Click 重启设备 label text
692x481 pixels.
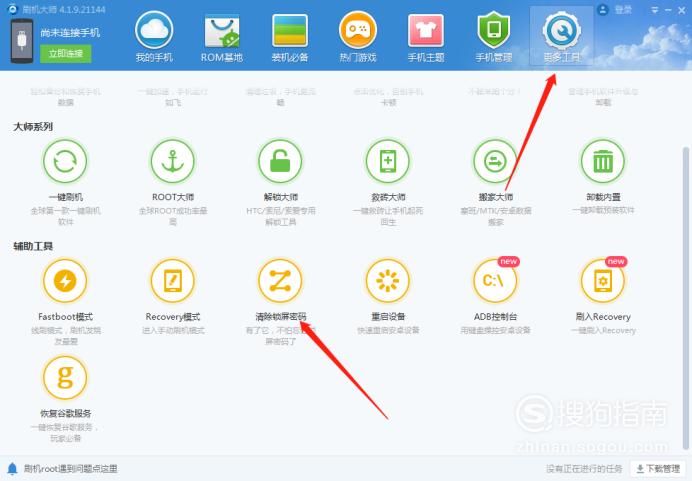(388, 317)
